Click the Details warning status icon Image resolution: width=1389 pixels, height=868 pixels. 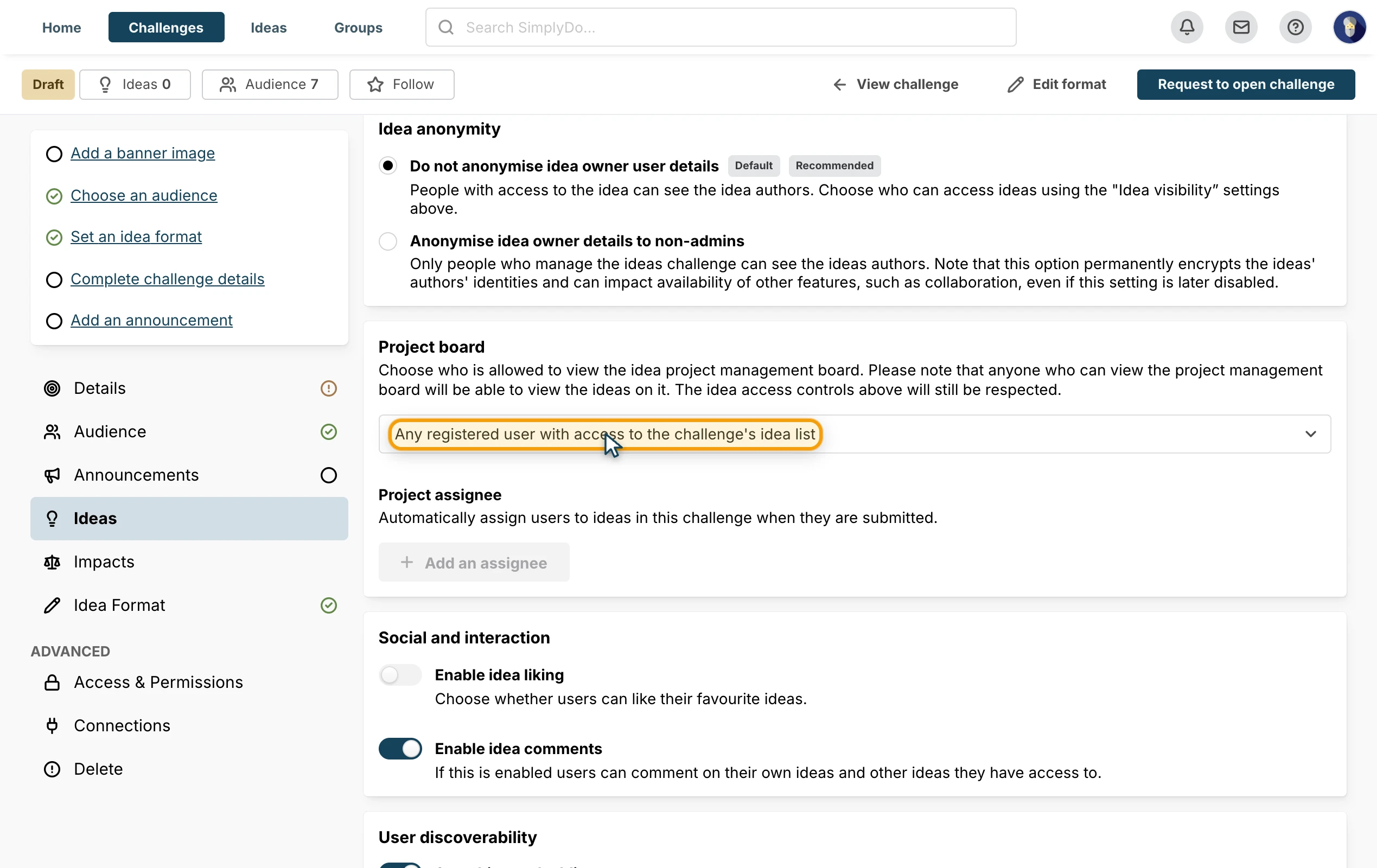coord(328,388)
